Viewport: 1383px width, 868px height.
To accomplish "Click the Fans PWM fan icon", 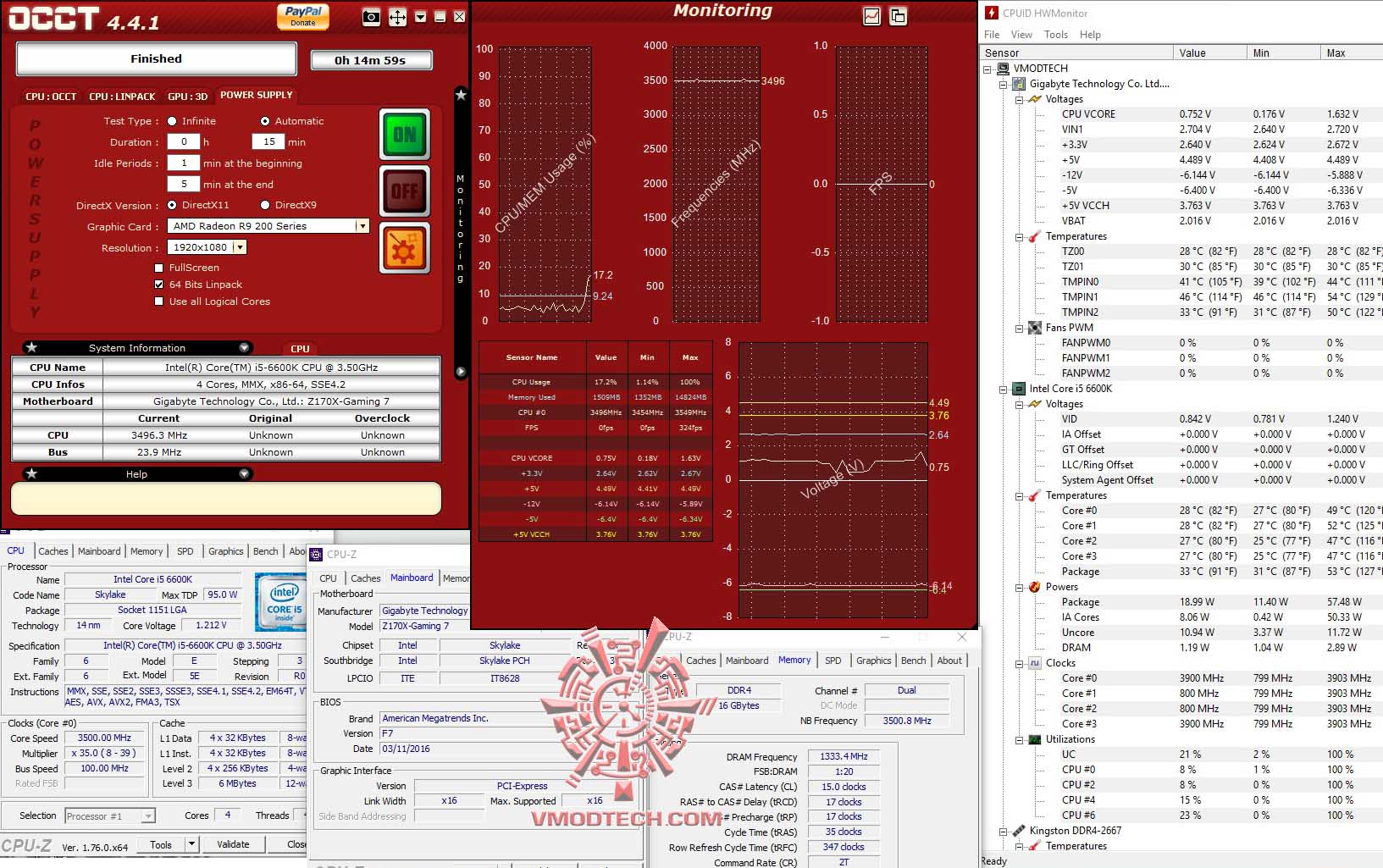I will click(x=1034, y=328).
